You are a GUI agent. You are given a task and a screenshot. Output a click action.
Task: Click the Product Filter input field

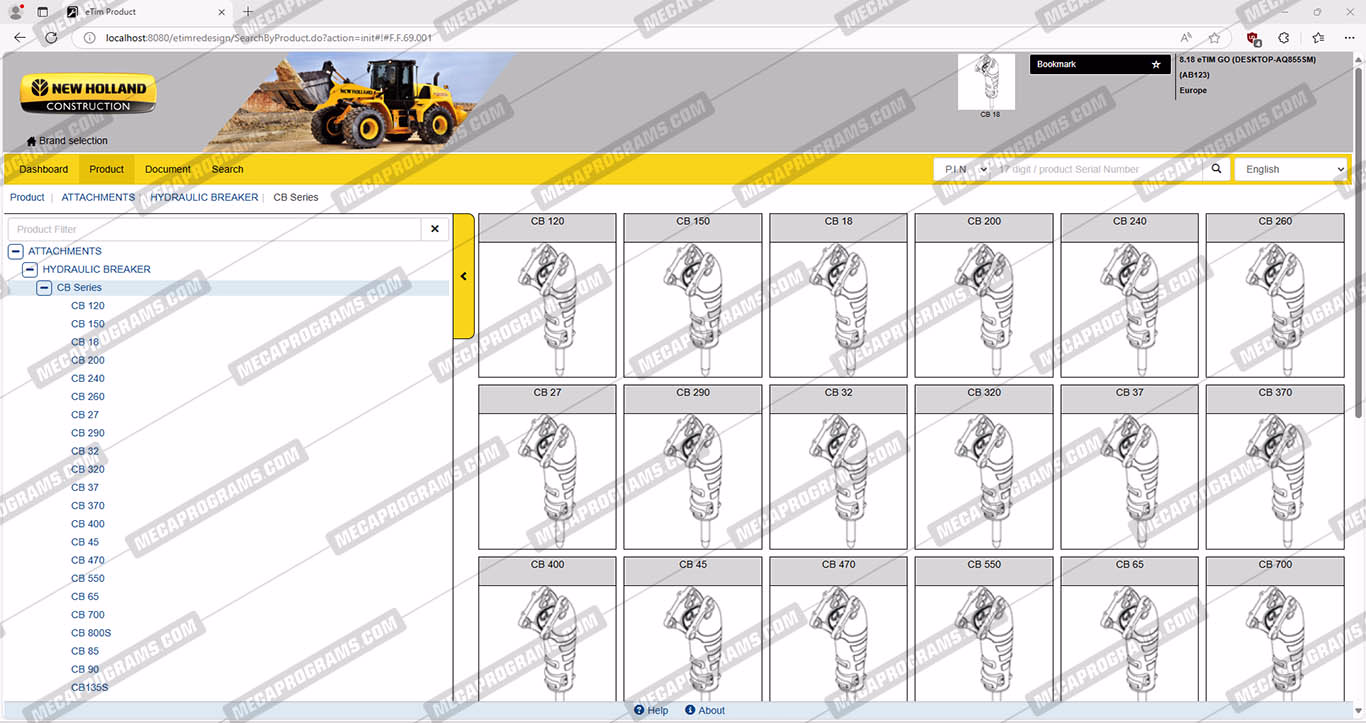point(215,229)
